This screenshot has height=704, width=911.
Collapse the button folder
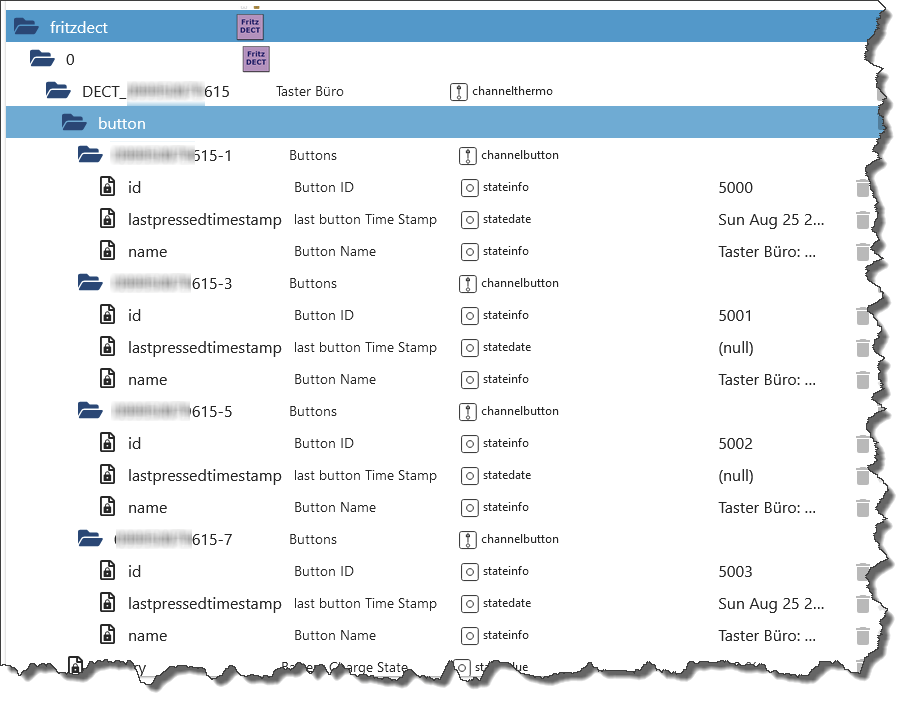click(74, 123)
